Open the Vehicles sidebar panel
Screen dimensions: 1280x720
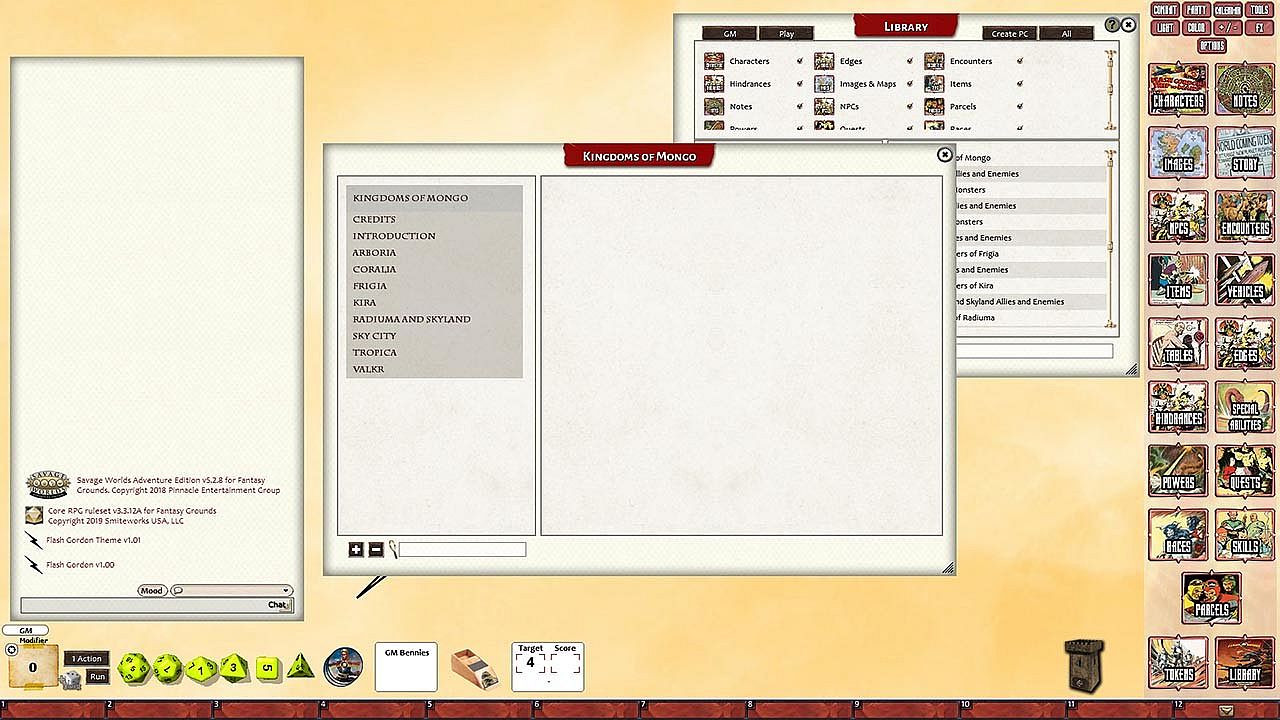click(x=1245, y=280)
